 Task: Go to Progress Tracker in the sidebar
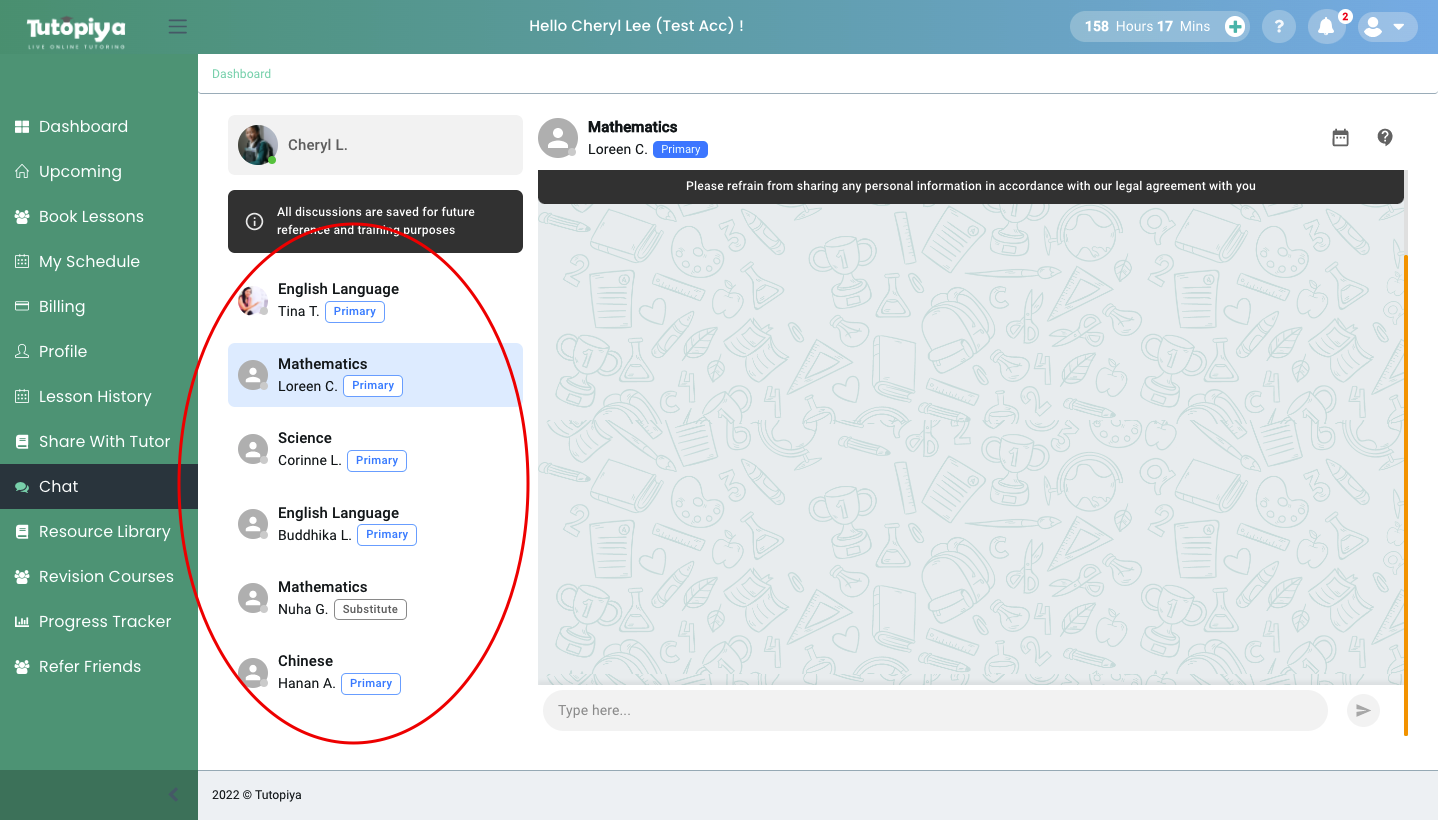[x=105, y=622]
